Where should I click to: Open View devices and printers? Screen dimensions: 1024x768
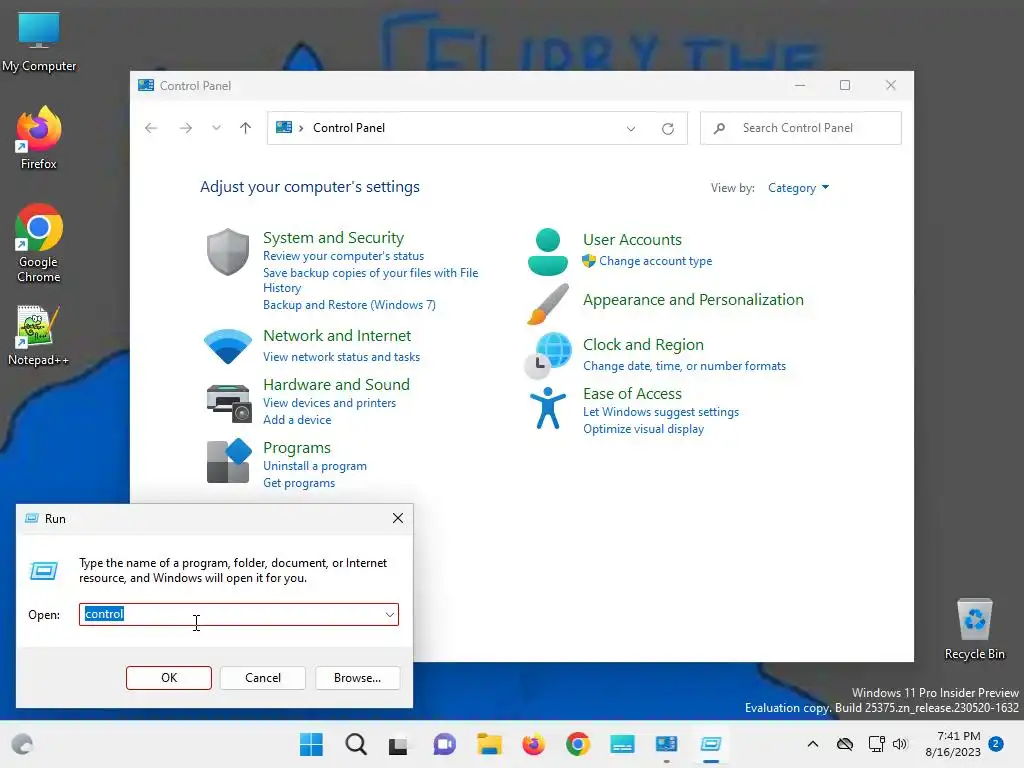(329, 403)
